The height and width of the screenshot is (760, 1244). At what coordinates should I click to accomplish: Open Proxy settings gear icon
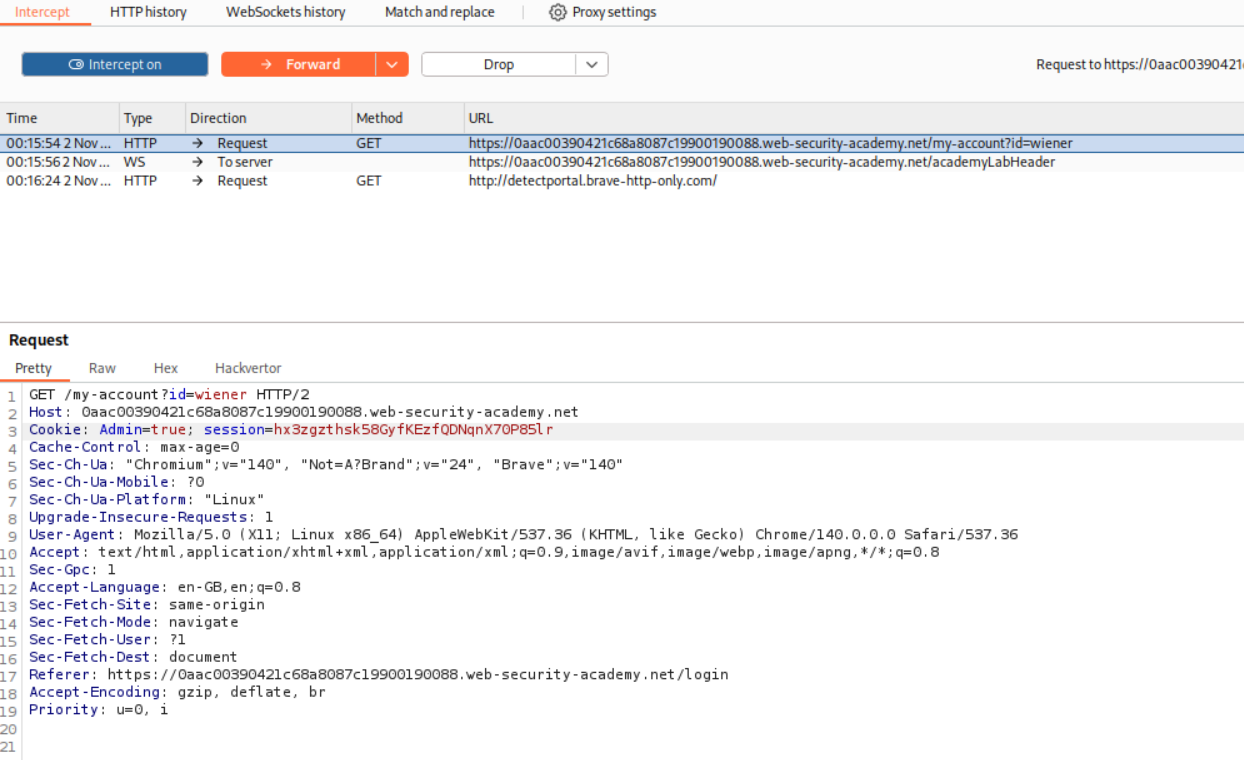pyautogui.click(x=557, y=13)
